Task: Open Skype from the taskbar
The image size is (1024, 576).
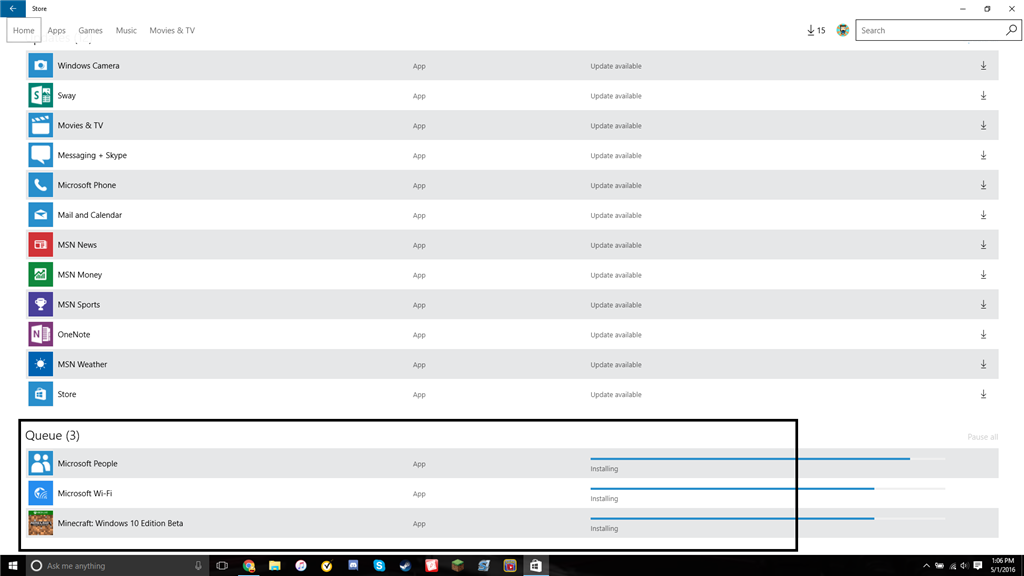Action: [379, 566]
